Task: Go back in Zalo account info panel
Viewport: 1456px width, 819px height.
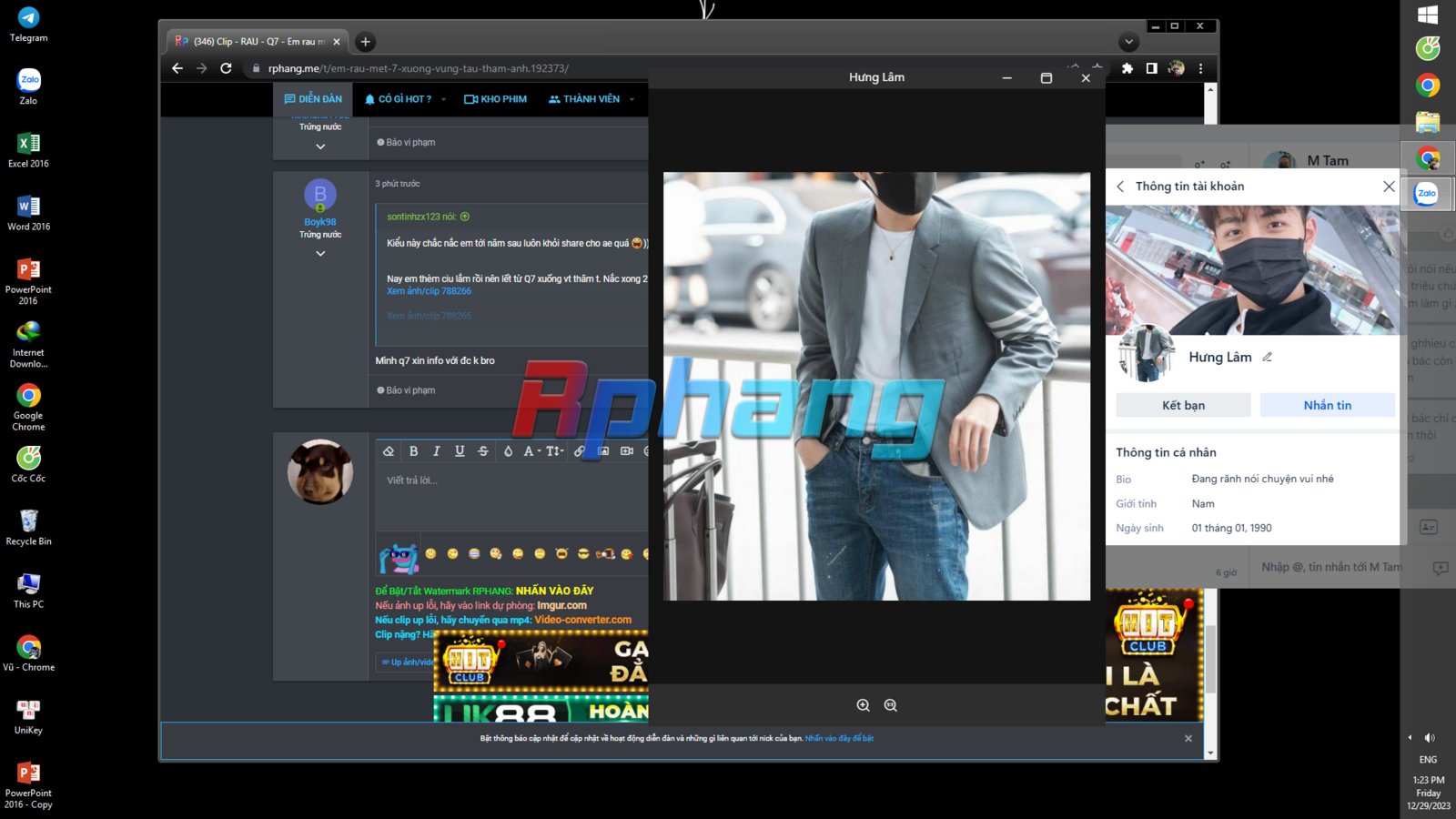Action: [x=1120, y=187]
